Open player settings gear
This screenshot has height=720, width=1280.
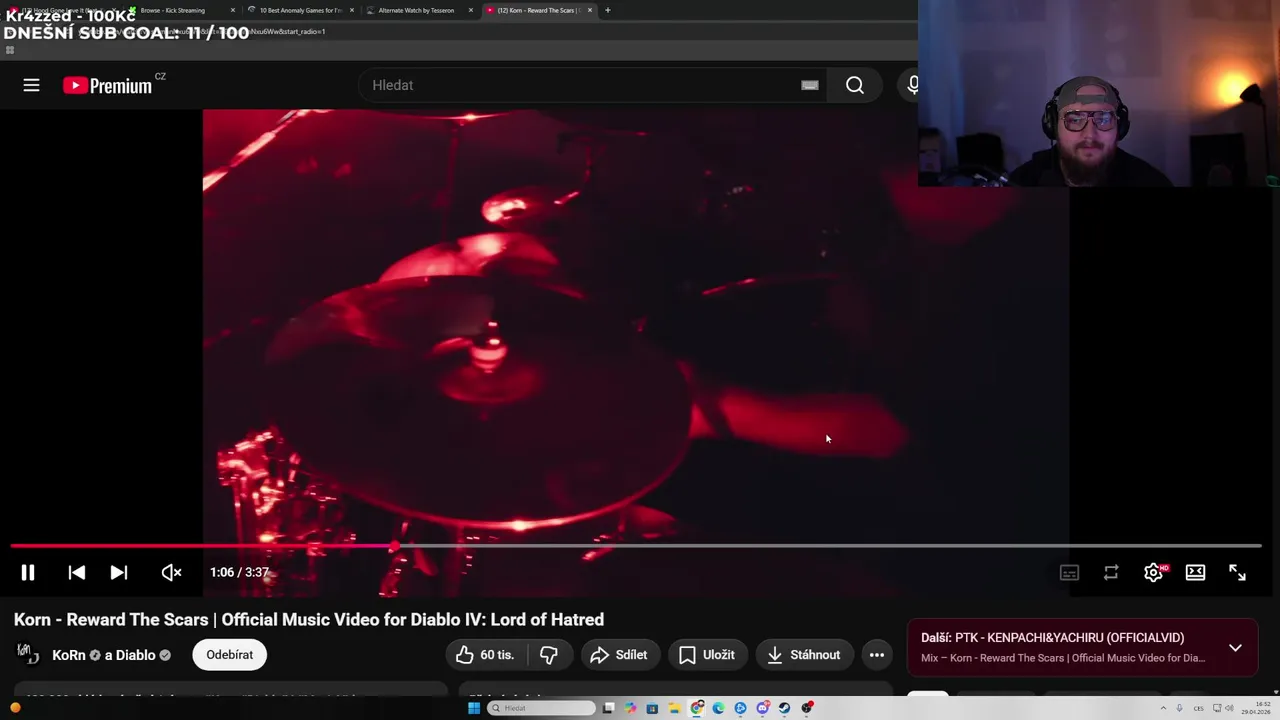1153,572
